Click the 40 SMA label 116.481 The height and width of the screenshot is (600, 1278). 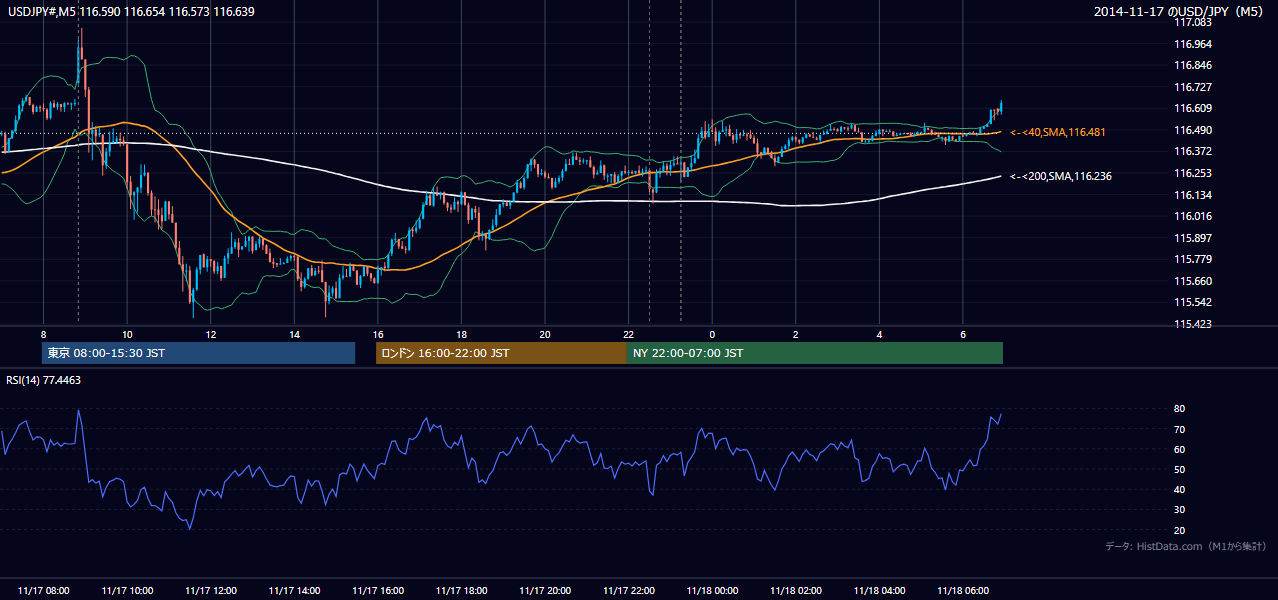pos(1058,132)
